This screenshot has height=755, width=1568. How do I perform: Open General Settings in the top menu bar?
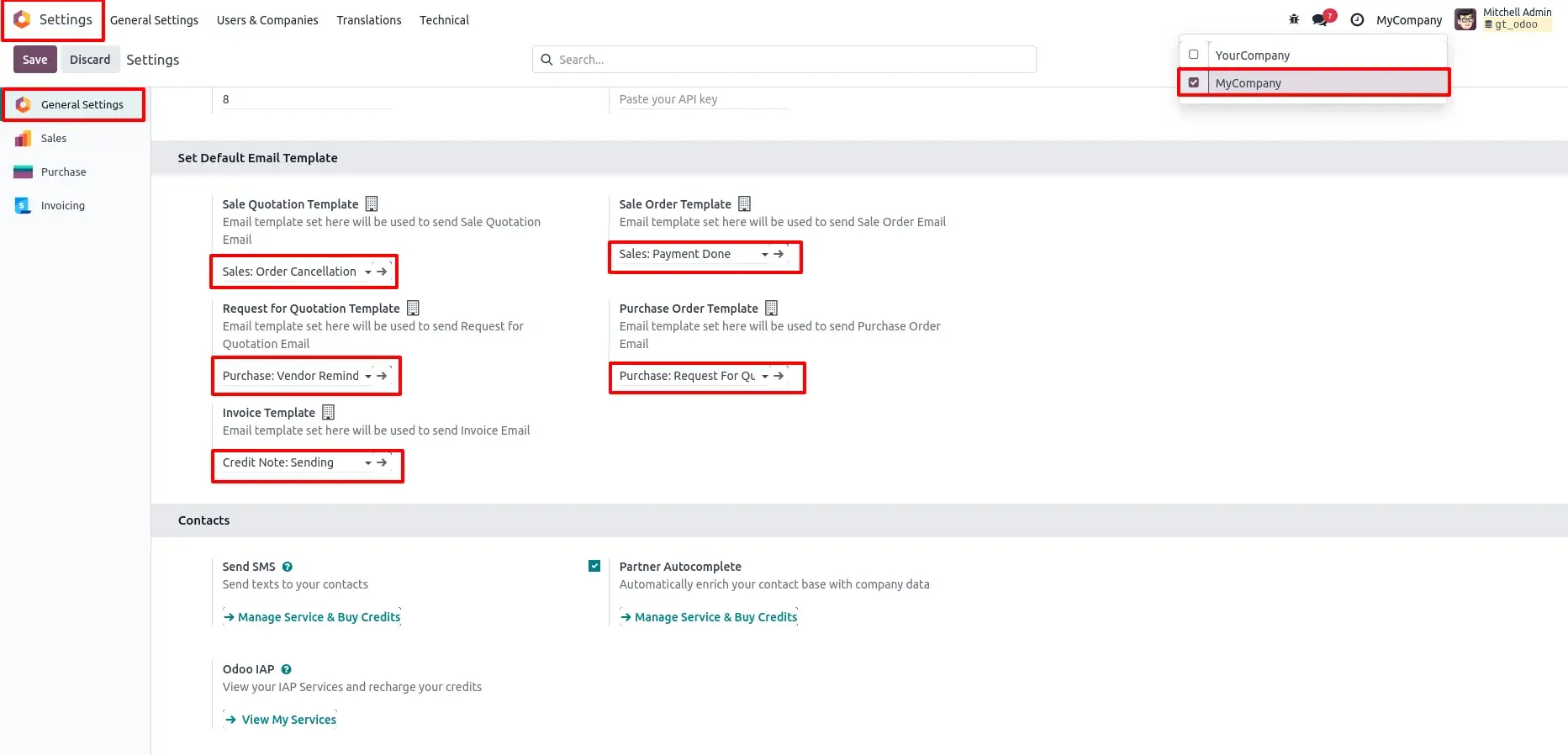click(154, 20)
